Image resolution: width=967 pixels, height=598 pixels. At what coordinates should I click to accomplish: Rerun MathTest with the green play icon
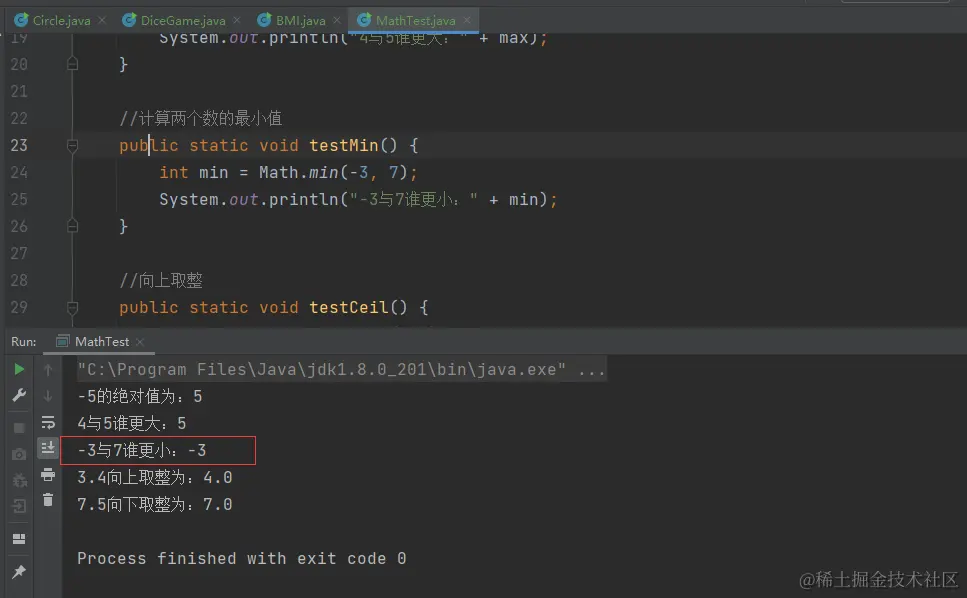pyautogui.click(x=19, y=369)
